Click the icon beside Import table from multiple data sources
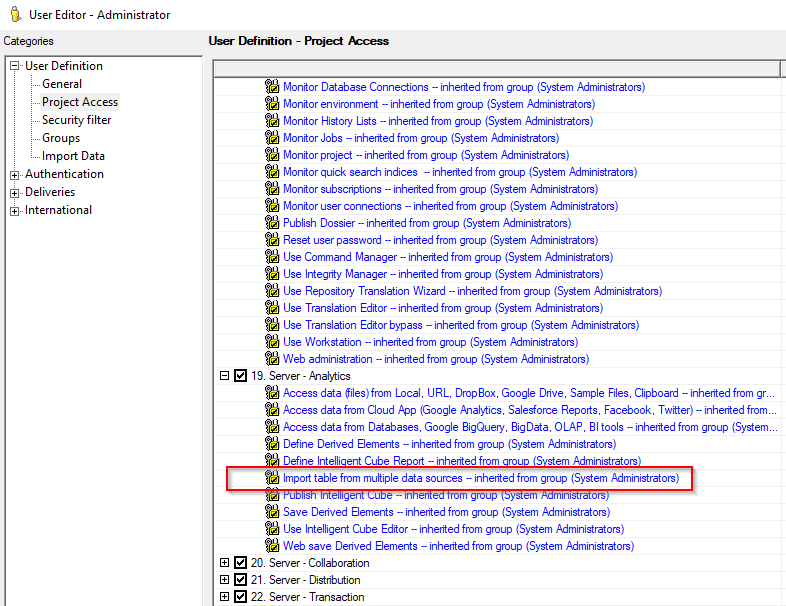Viewport: 786px width, 606px height. tap(272, 478)
